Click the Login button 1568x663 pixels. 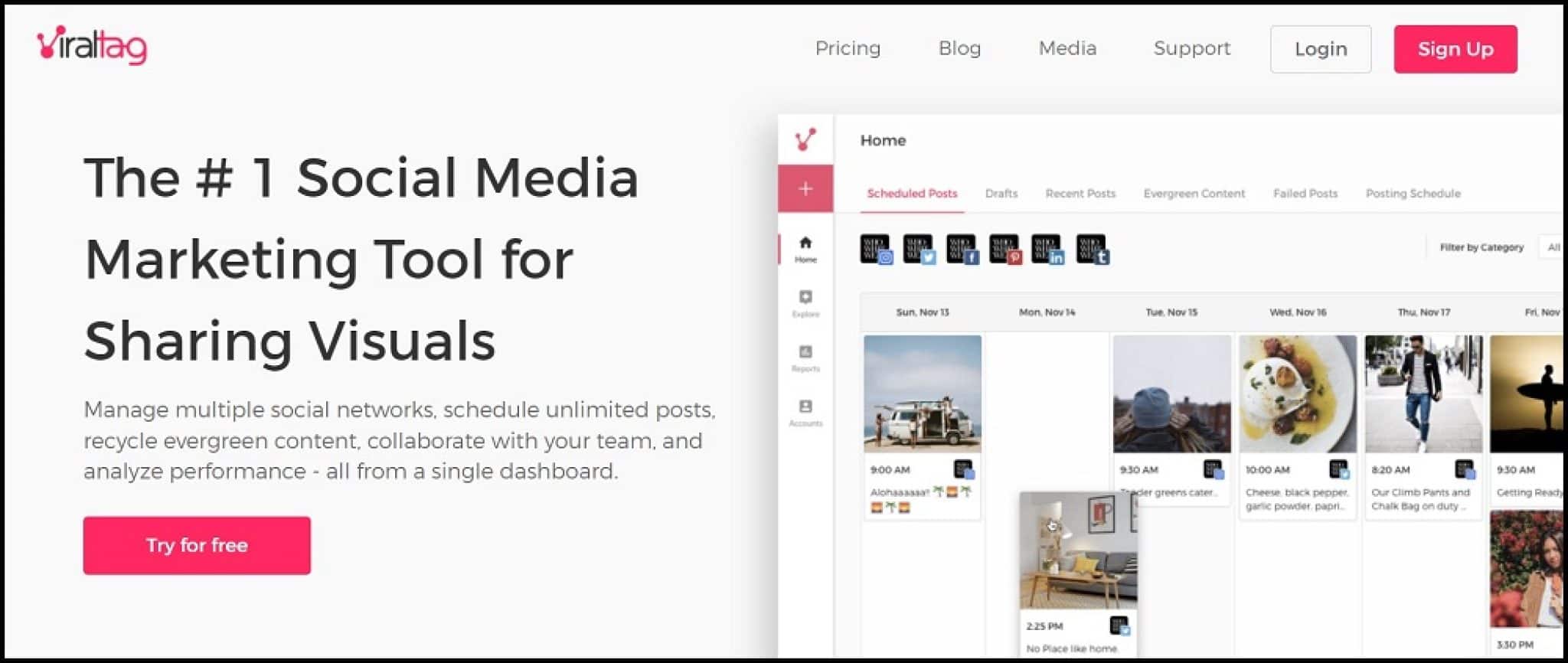(x=1321, y=49)
